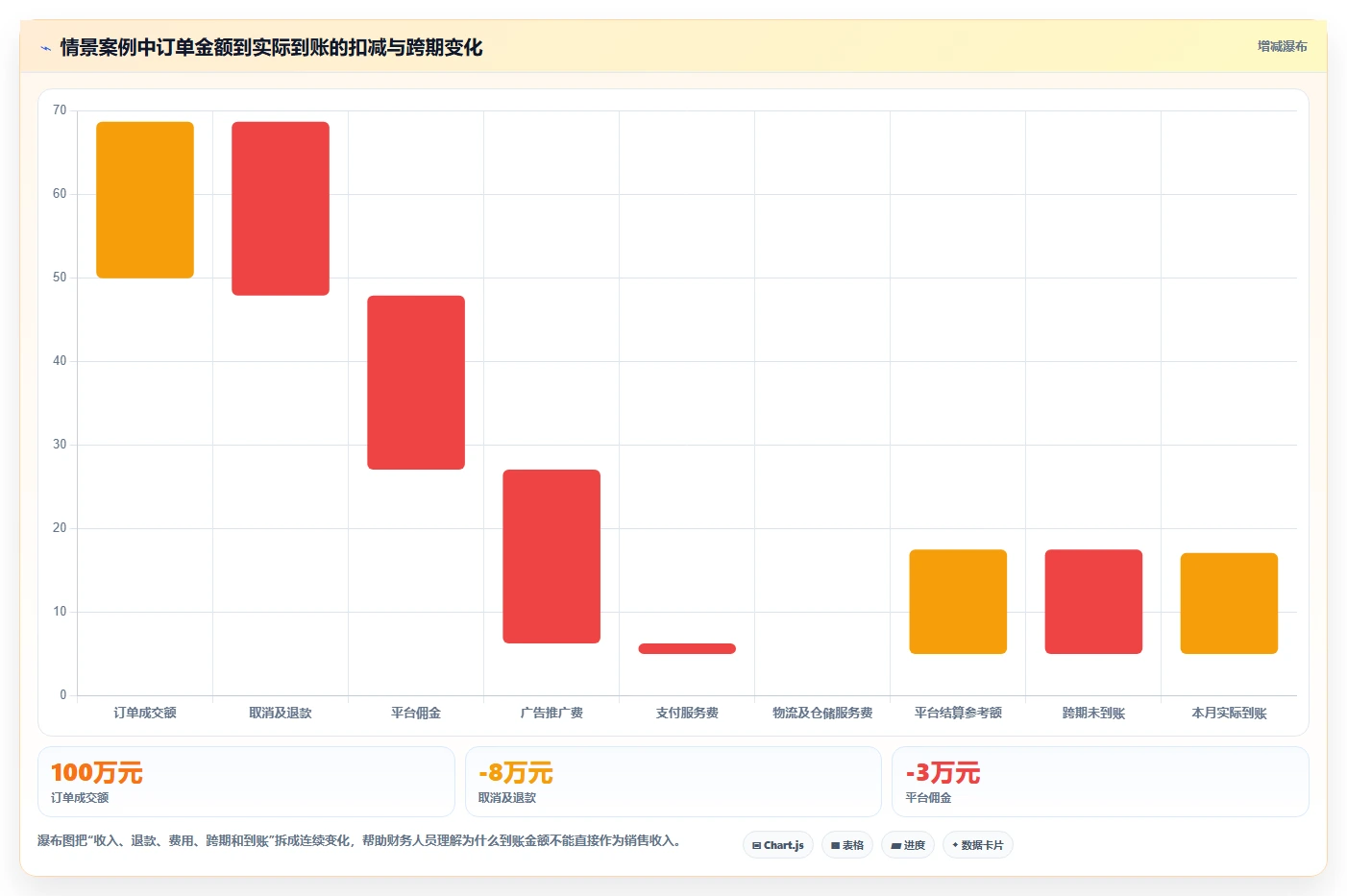Click the y-axis value 30
Image resolution: width=1347 pixels, height=896 pixels.
(x=60, y=445)
